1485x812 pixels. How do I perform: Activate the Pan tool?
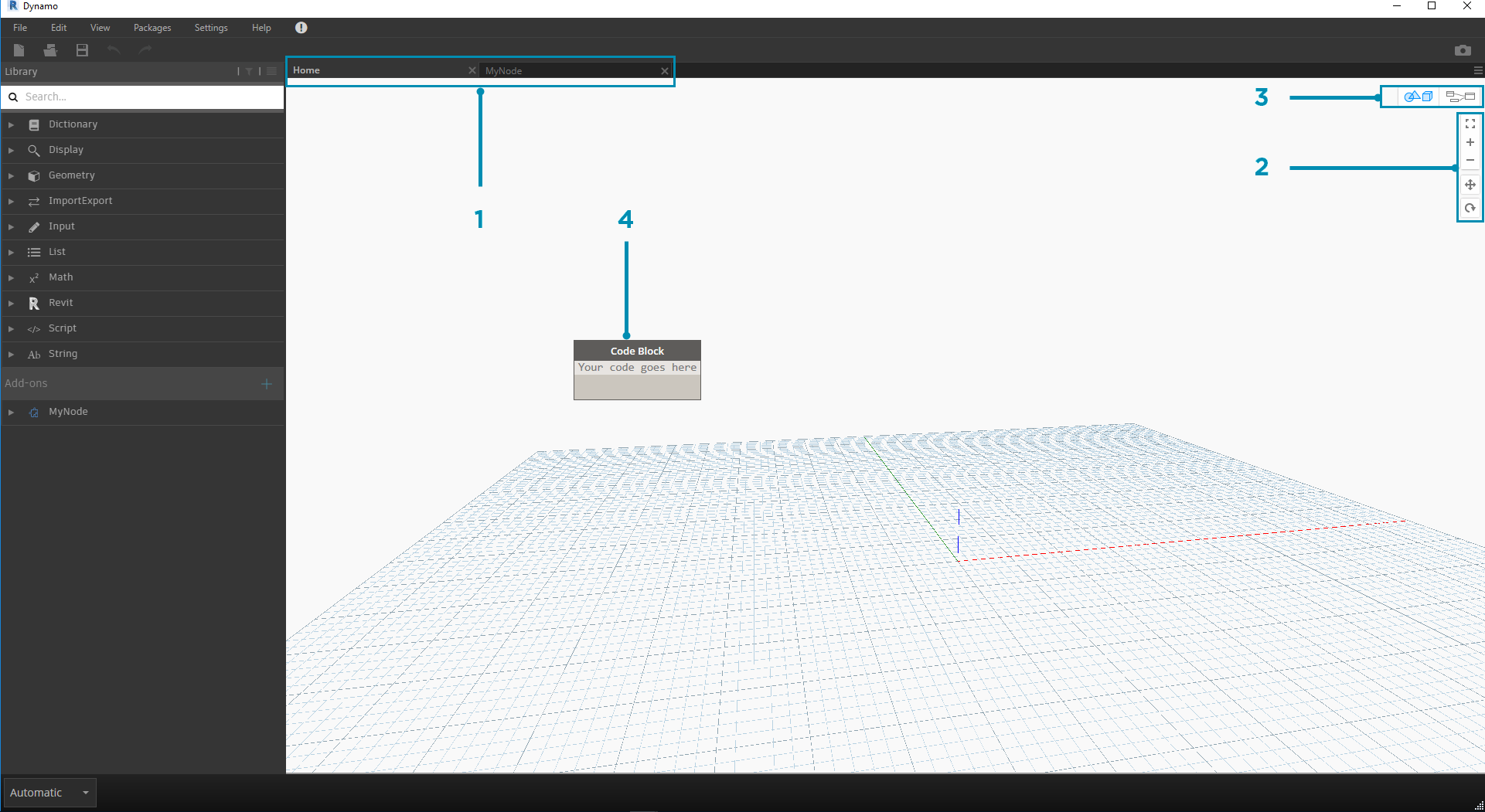[1470, 185]
